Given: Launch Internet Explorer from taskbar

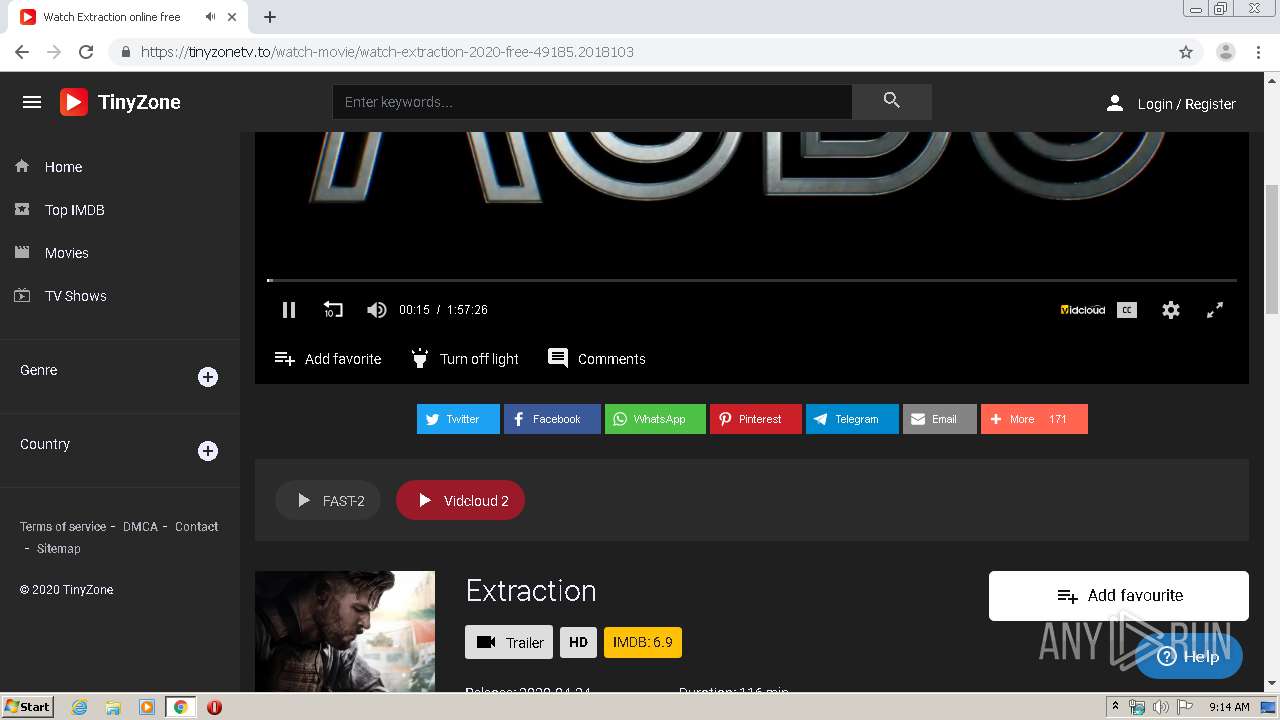Looking at the screenshot, I should tap(80, 707).
